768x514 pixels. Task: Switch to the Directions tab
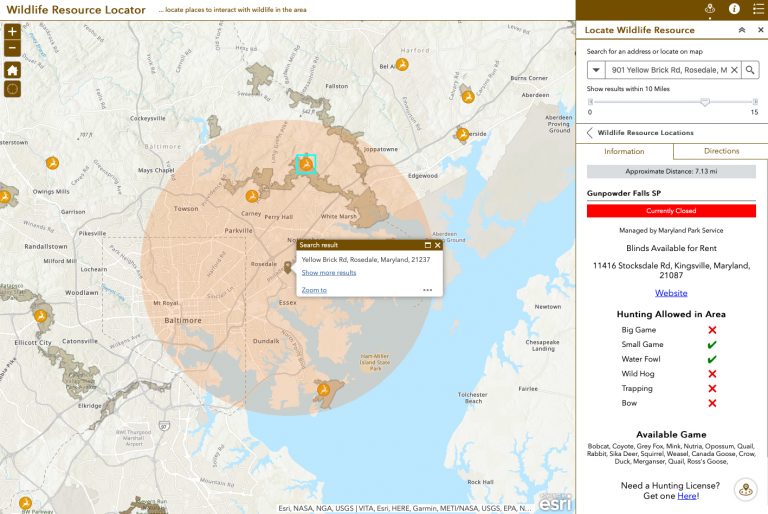(721, 151)
